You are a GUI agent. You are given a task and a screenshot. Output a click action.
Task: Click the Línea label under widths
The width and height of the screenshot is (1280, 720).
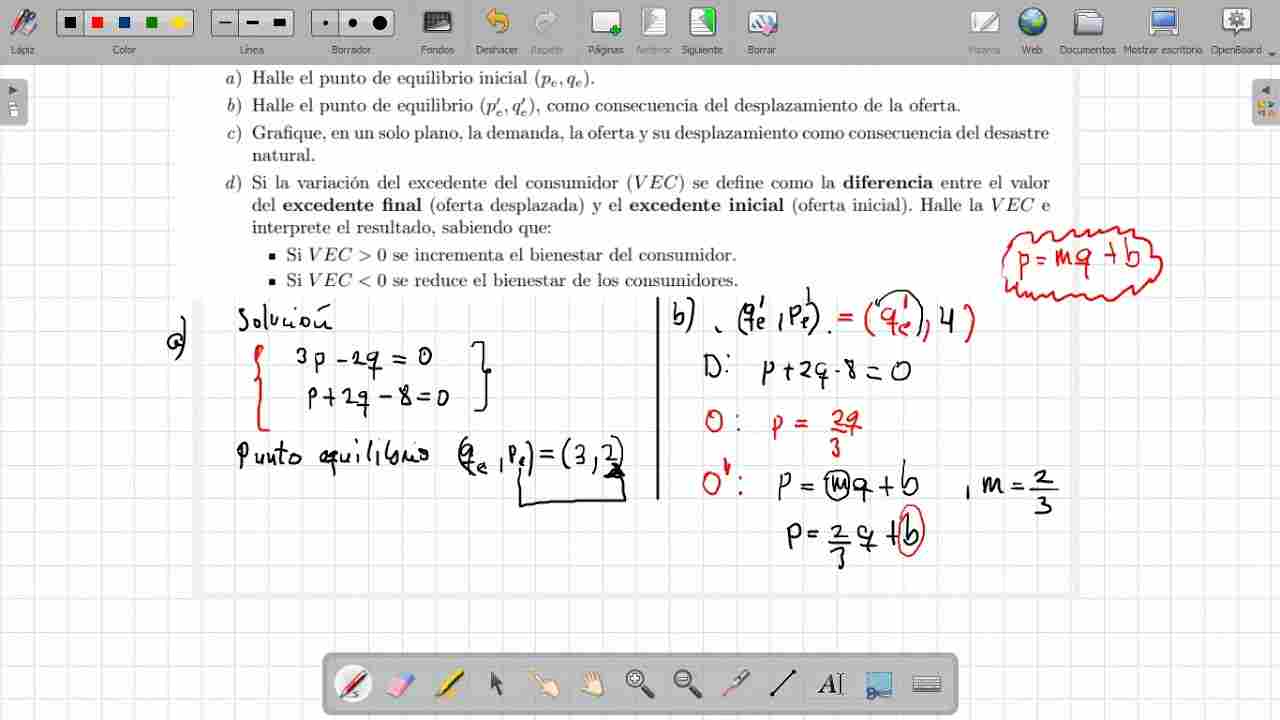(252, 50)
